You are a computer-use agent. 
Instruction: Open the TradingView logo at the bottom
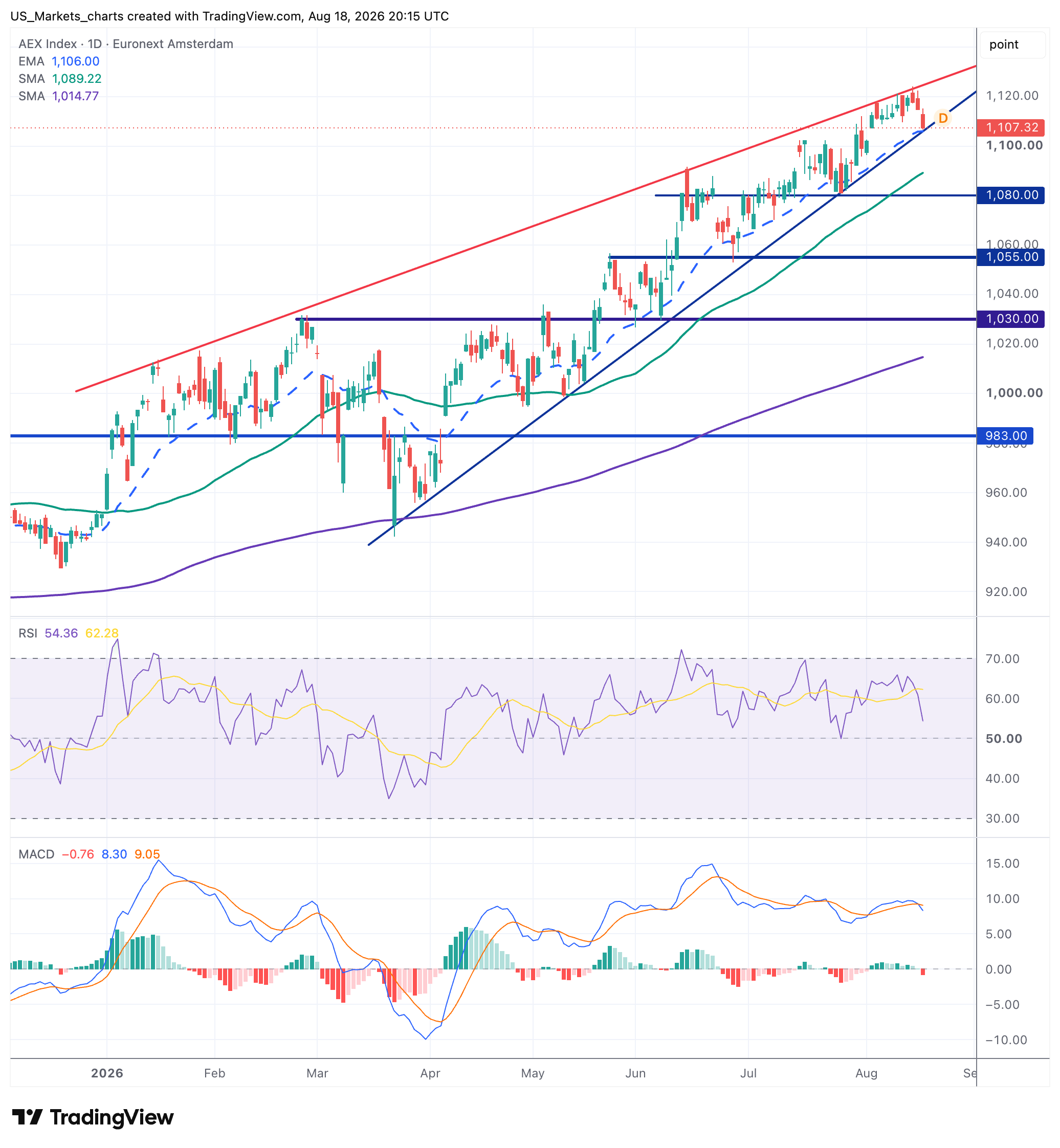(x=93, y=1117)
